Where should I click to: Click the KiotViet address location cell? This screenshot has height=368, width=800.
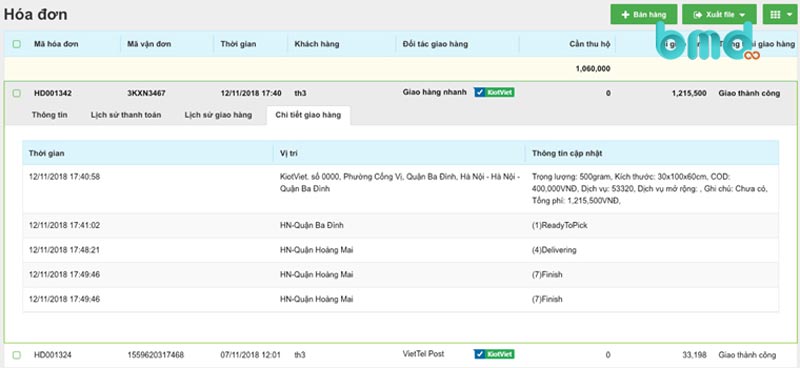[x=400, y=183]
